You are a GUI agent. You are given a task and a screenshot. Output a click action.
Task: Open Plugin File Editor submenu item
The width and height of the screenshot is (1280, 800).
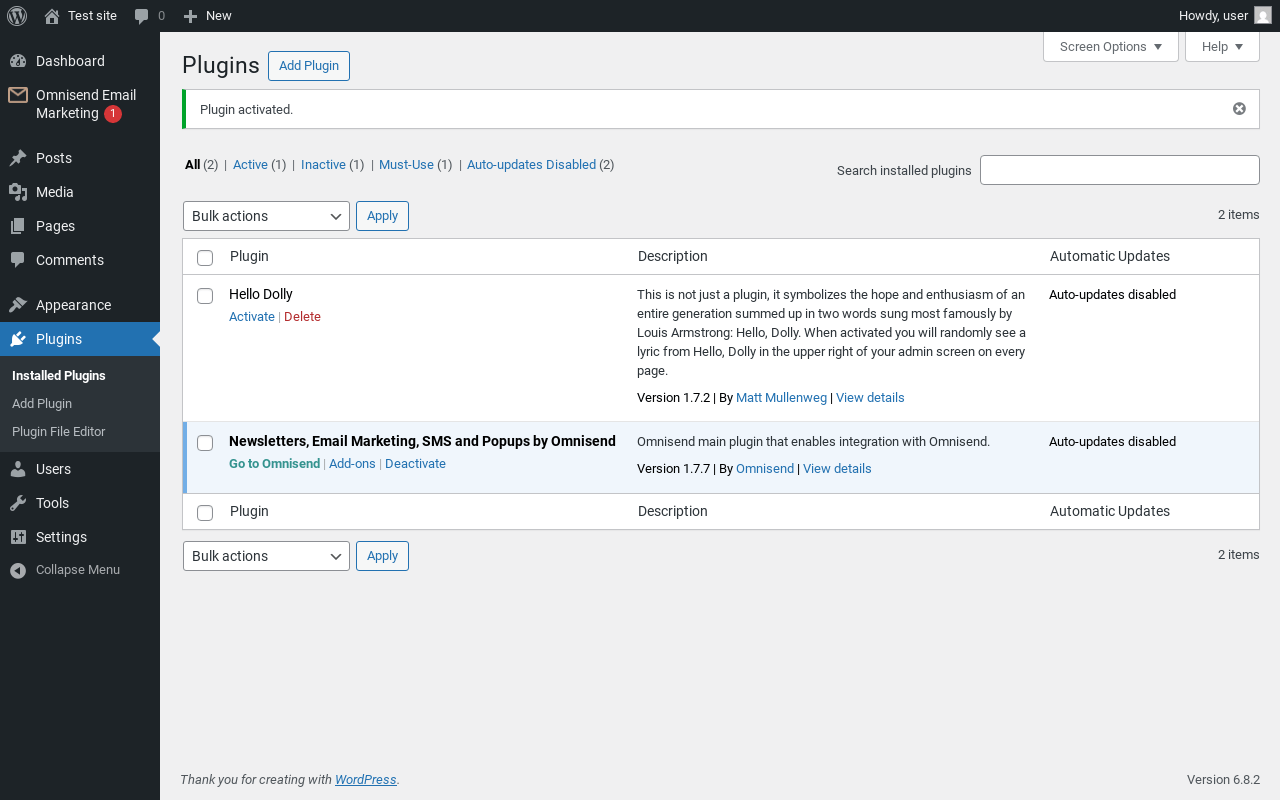(59, 432)
